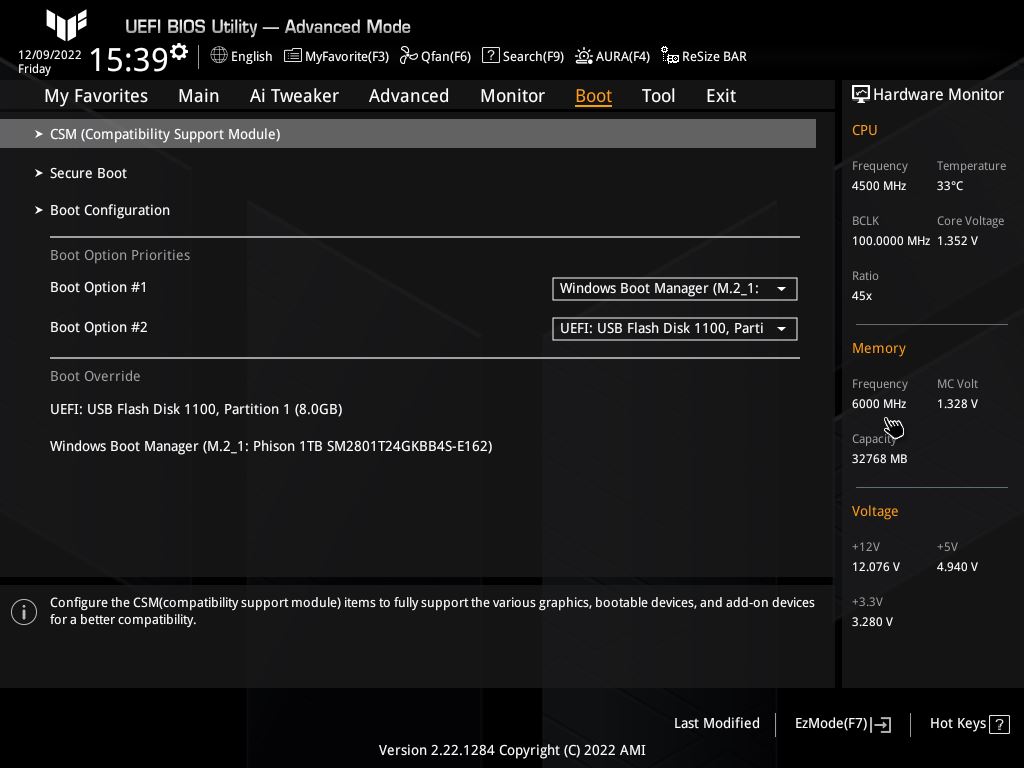
Task: Click the Qfan fan icon
Action: pyautogui.click(x=408, y=56)
